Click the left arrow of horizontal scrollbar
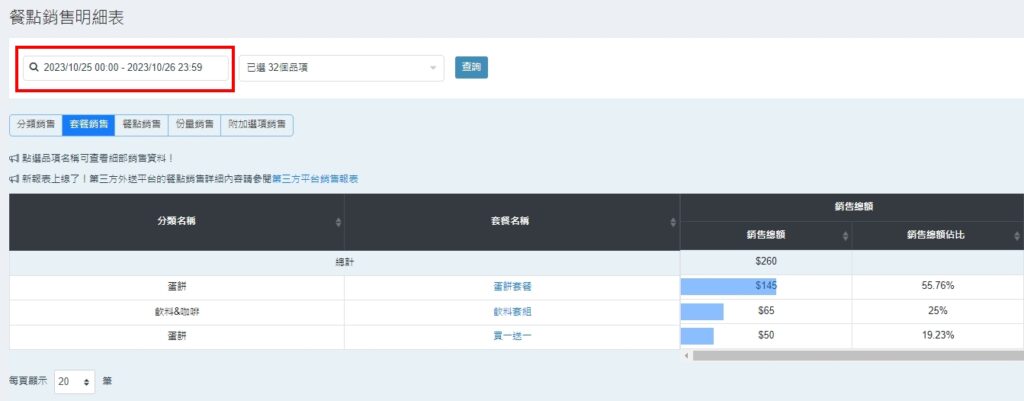 point(685,355)
